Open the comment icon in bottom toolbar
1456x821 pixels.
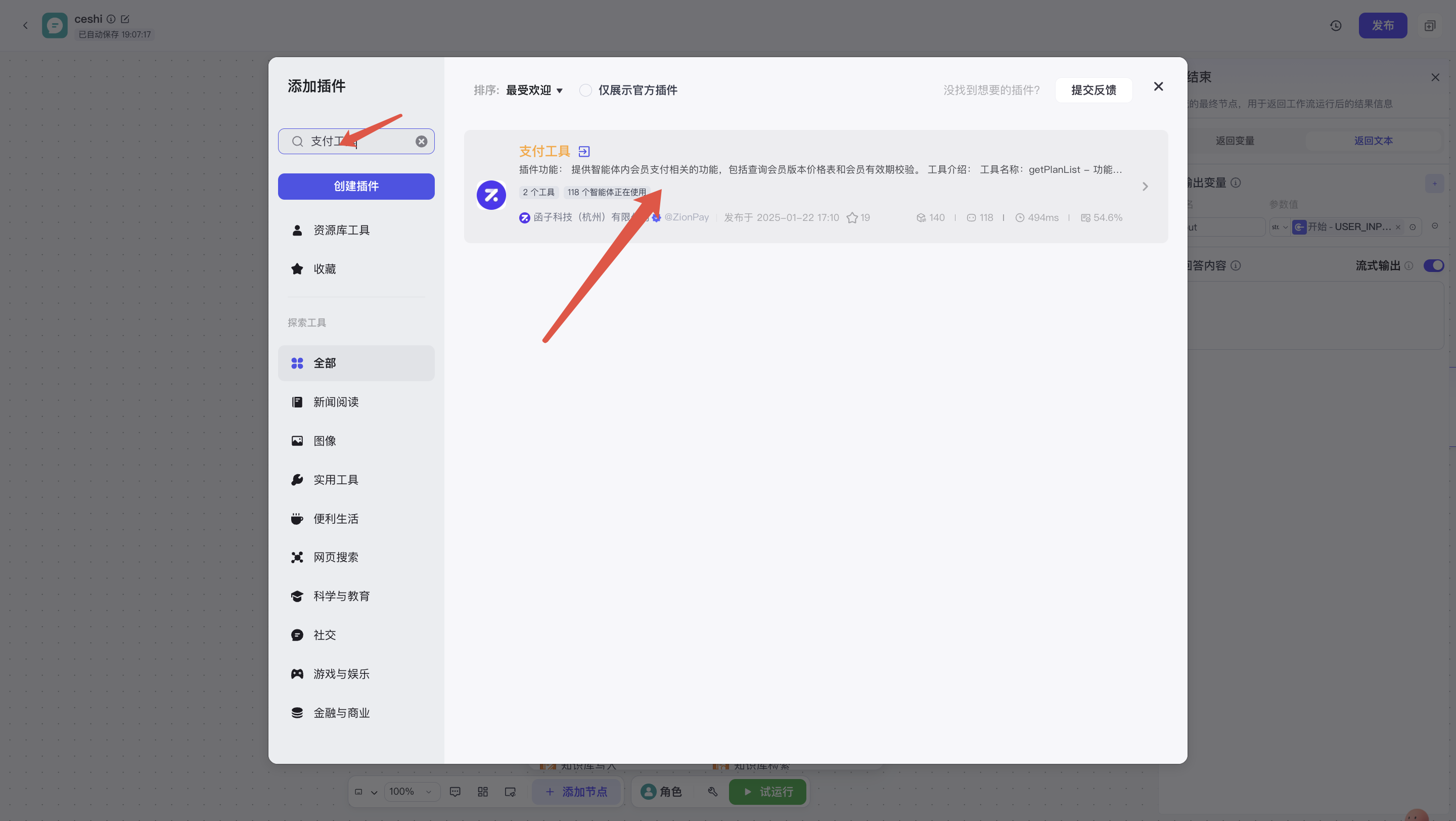click(x=455, y=792)
